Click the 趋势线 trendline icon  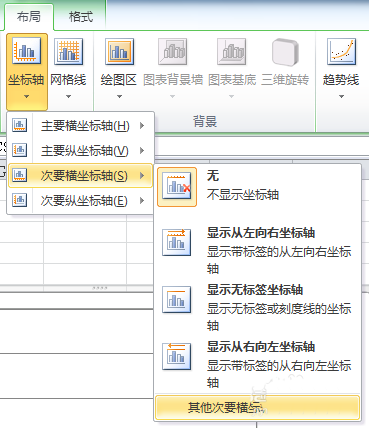click(341, 51)
